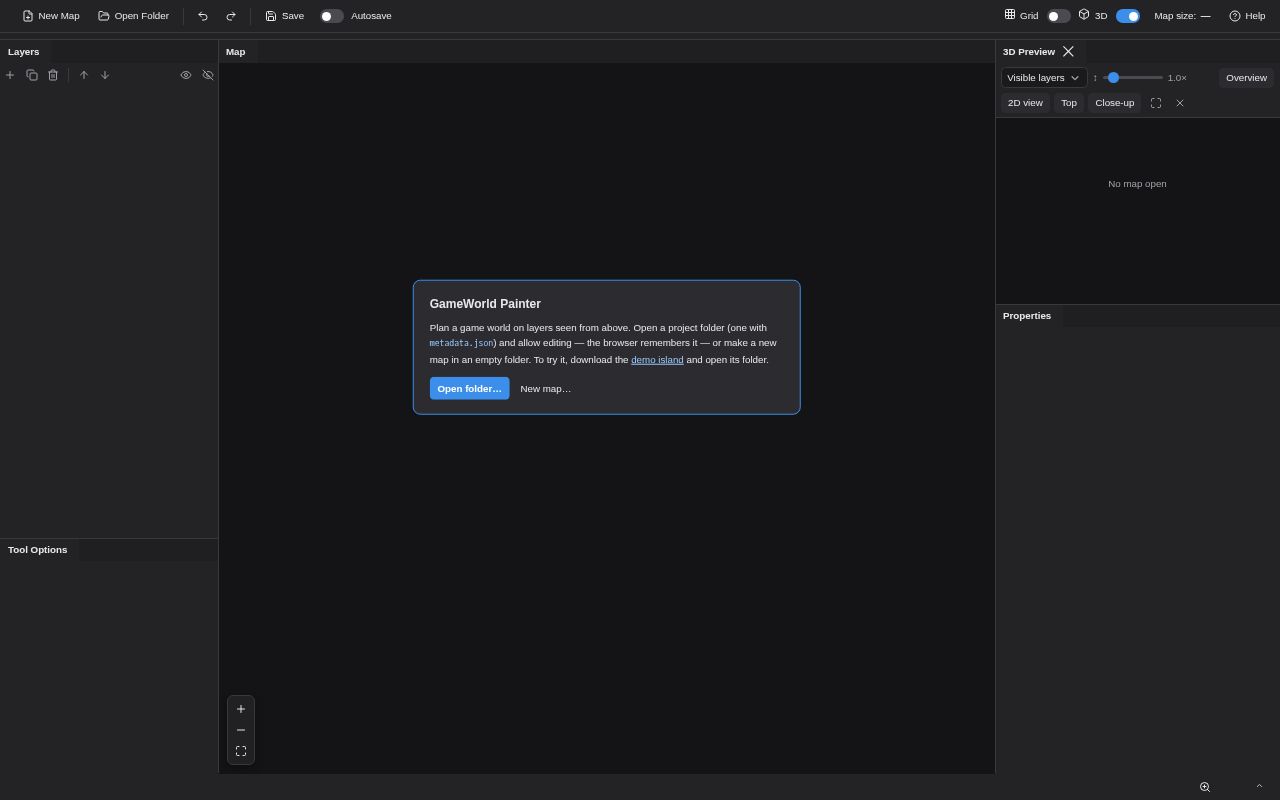Select the Close-up camera view
This screenshot has height=800, width=1280.
click(1115, 103)
